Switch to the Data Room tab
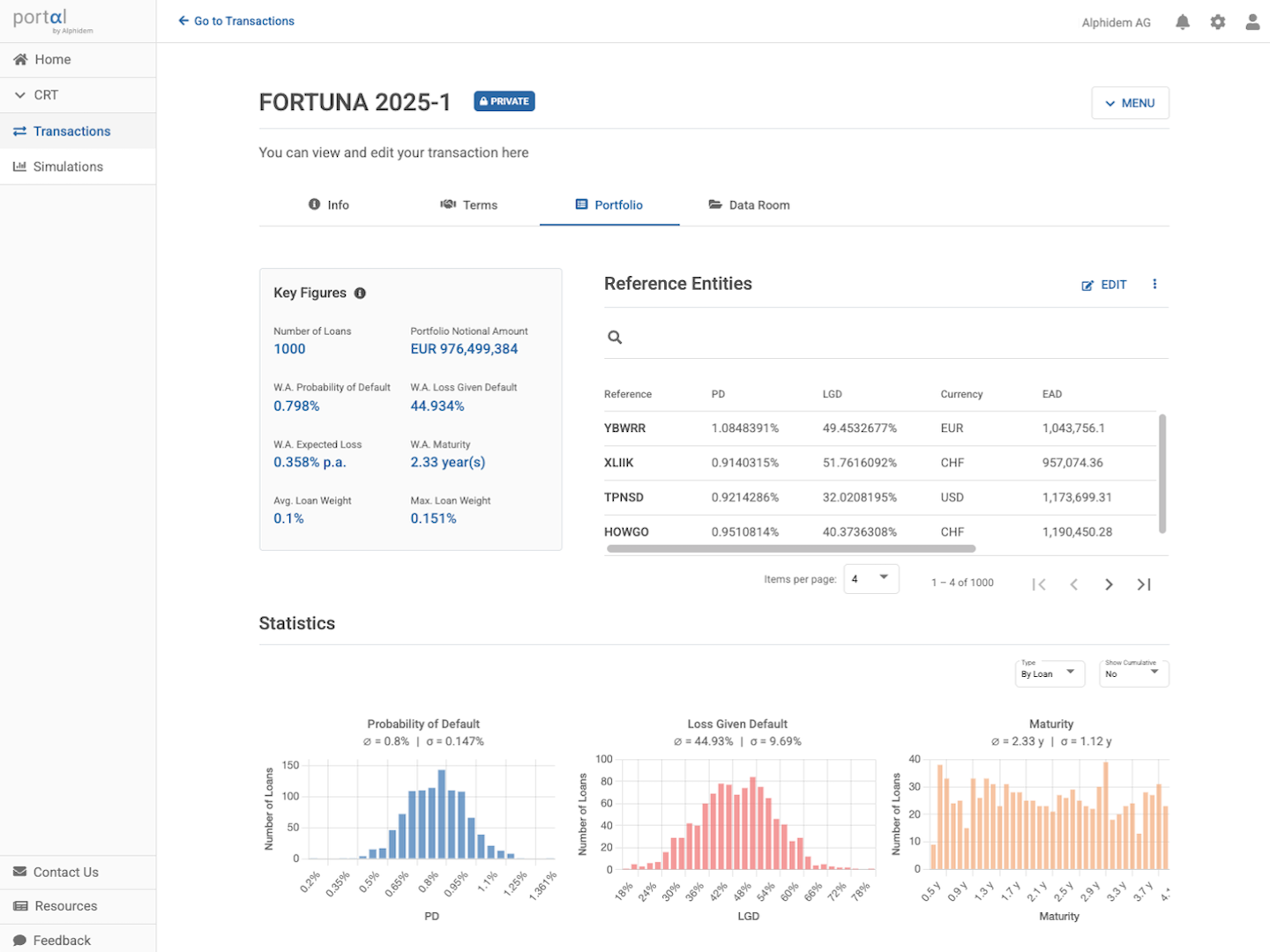Screen dimensions: 1270x952 [x=749, y=205]
